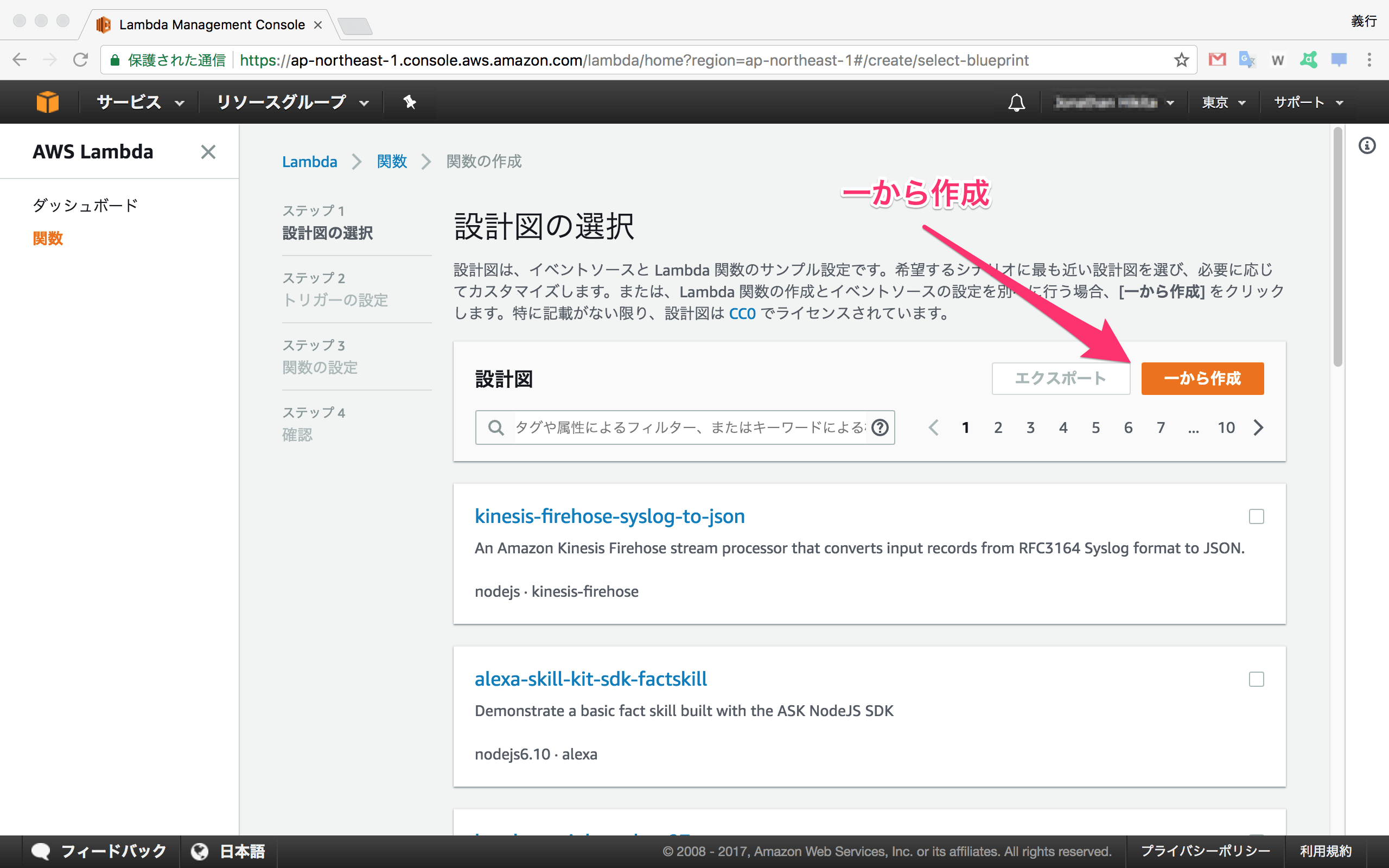Open the kinesis-firehose-syslog-to-json blueprint link
The height and width of the screenshot is (868, 1389).
pos(609,516)
